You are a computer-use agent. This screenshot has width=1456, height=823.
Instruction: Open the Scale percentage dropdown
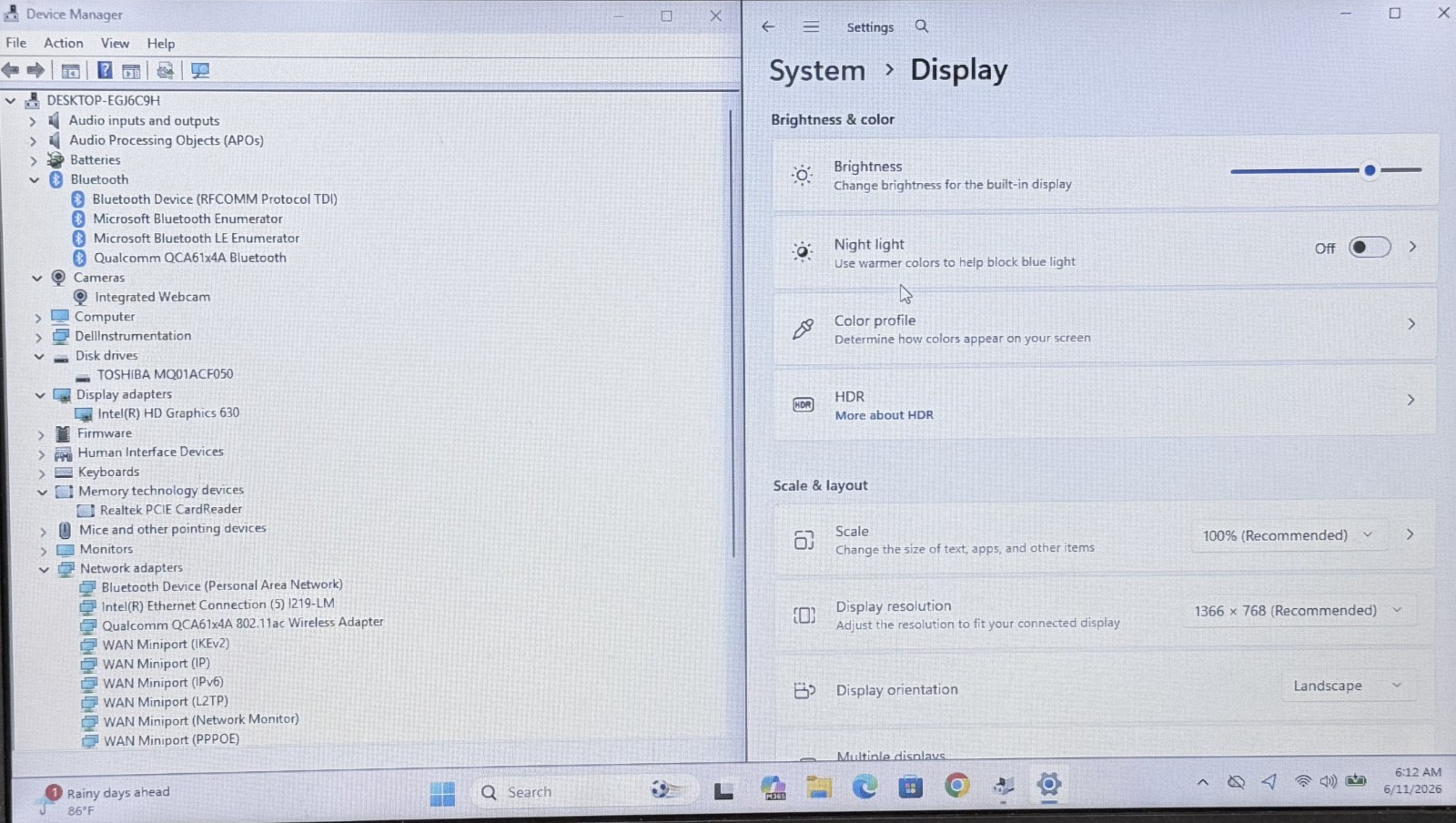pos(1289,535)
